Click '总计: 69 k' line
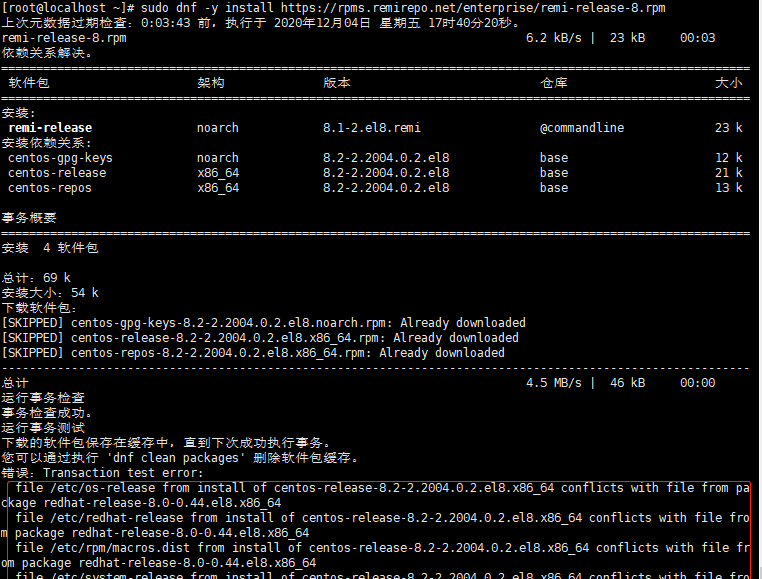 pos(36,278)
